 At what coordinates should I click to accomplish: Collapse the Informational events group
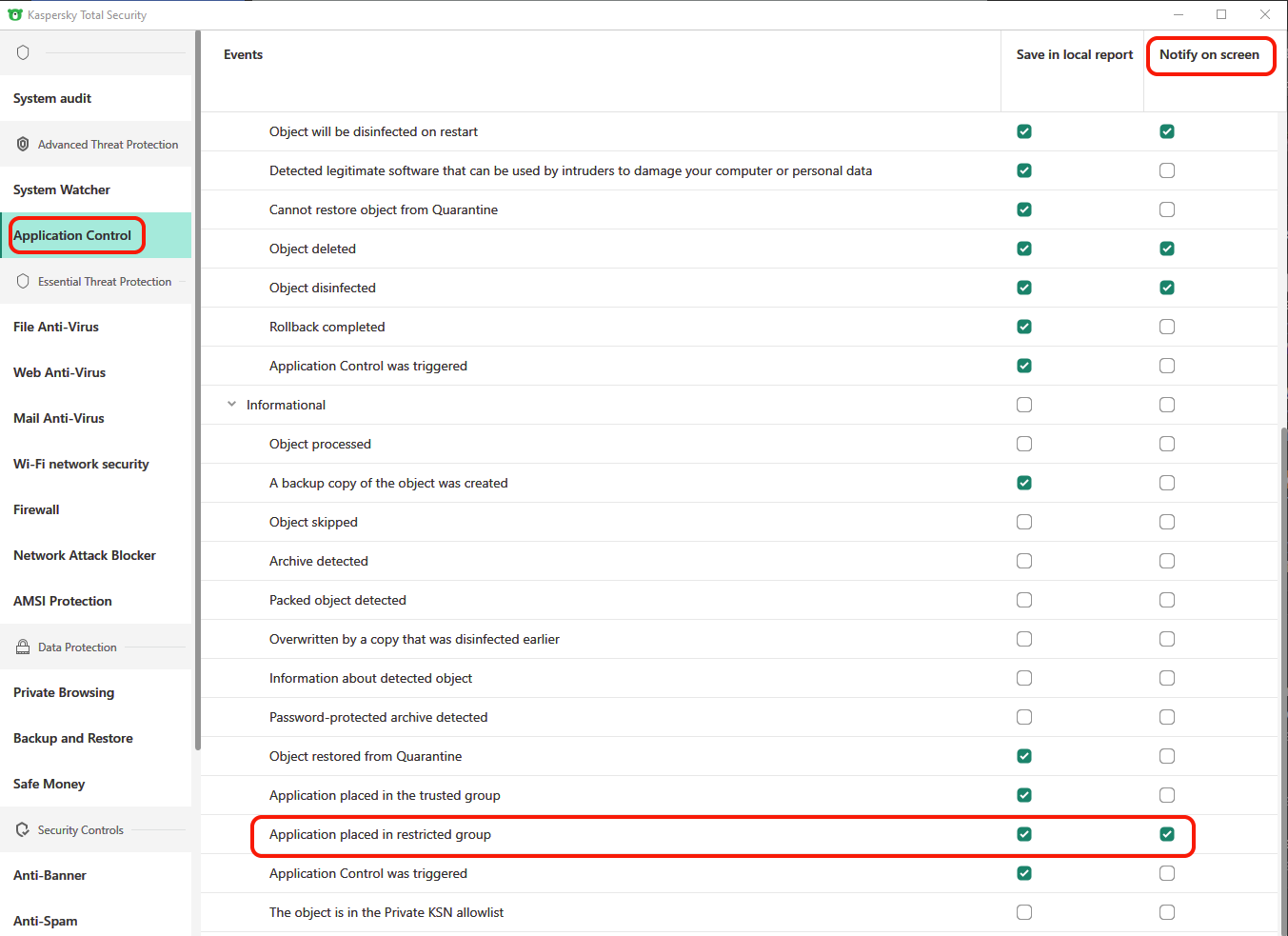(231, 405)
